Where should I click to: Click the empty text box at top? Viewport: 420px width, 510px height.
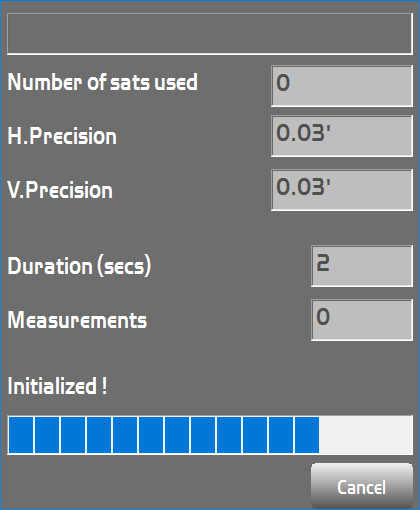pyautogui.click(x=210, y=34)
